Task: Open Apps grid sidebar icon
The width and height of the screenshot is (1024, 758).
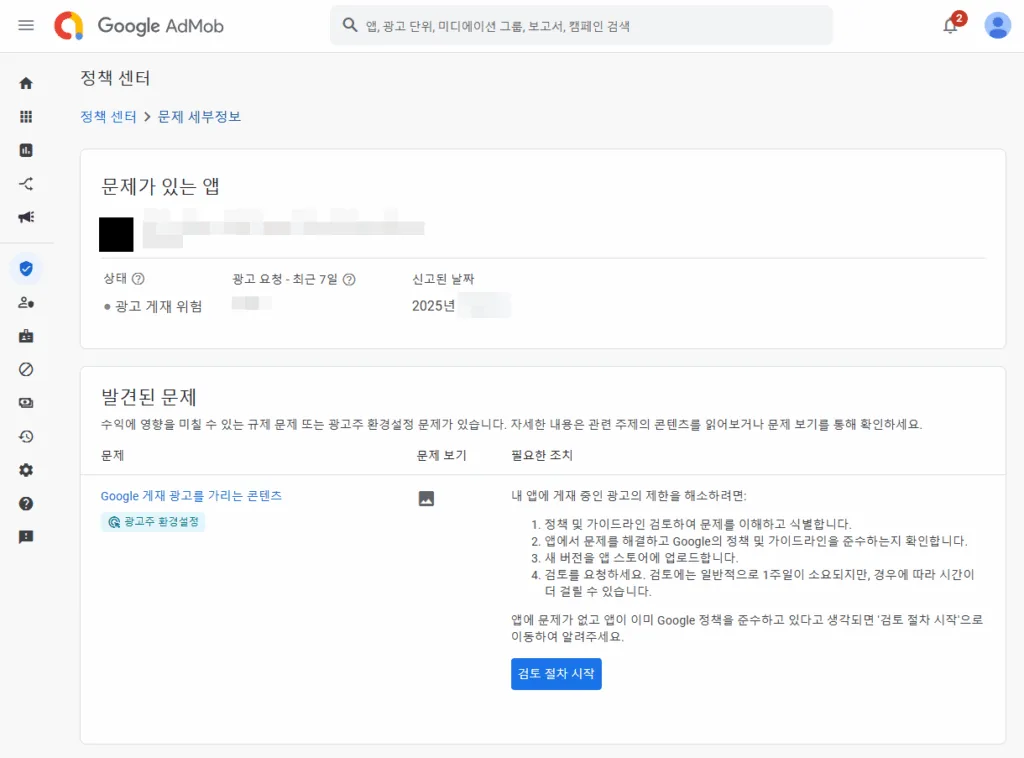Action: click(x=26, y=117)
